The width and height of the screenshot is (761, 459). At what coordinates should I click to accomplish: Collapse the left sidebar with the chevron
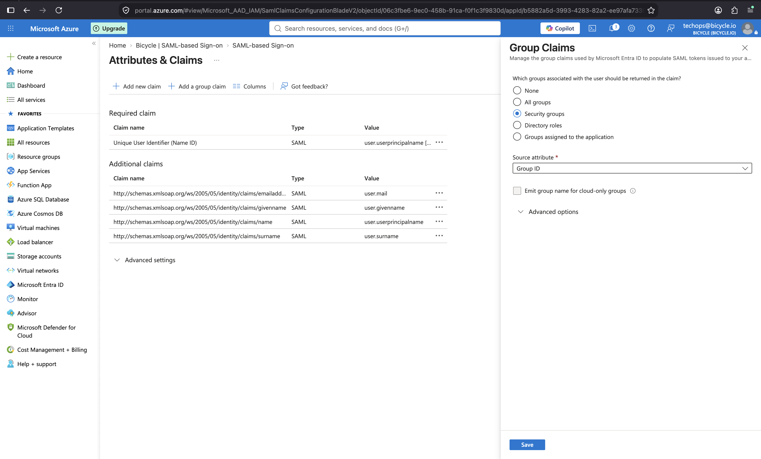tap(94, 44)
